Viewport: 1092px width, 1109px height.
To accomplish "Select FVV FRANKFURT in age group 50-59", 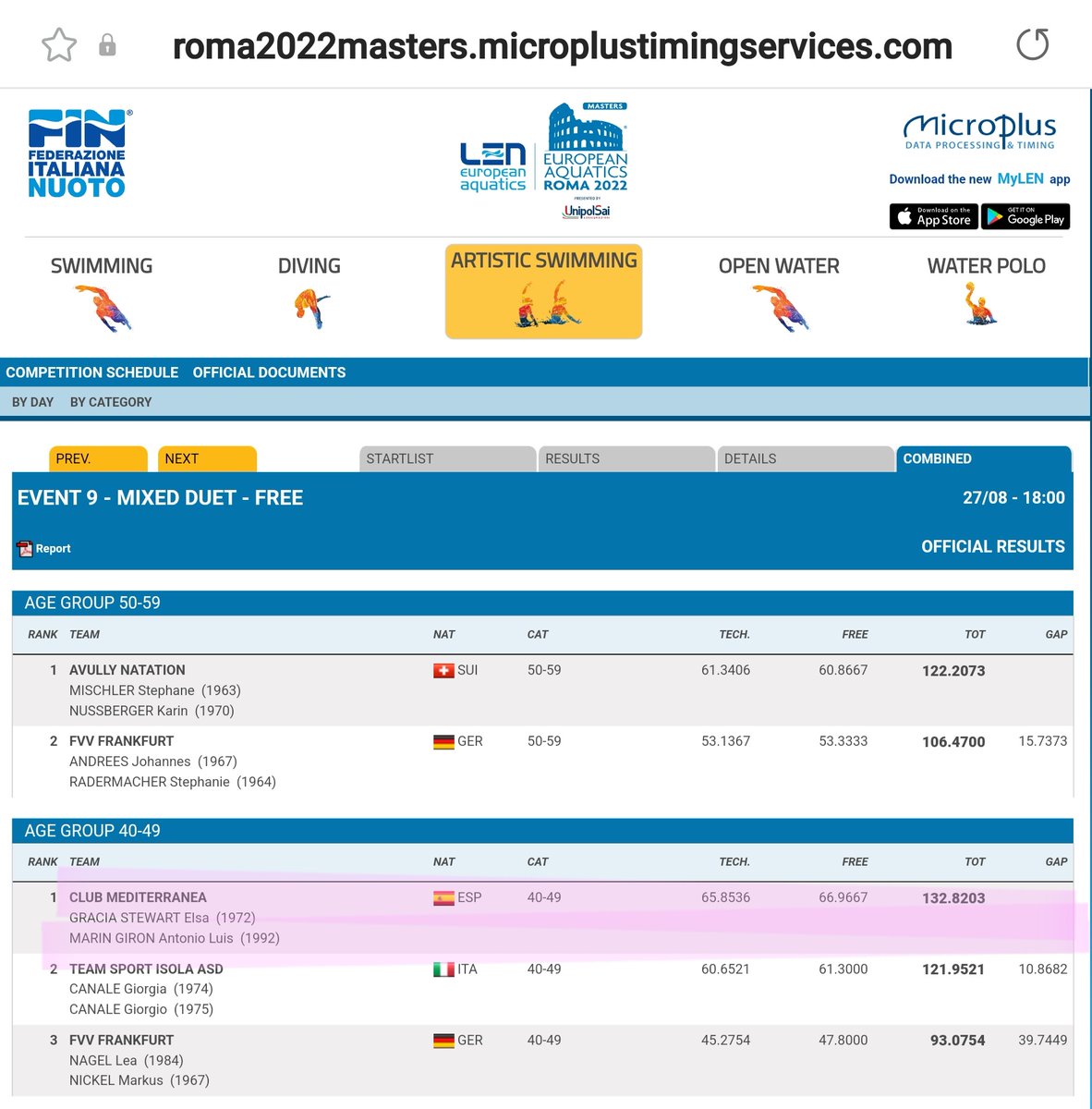I will pyautogui.click(x=121, y=741).
